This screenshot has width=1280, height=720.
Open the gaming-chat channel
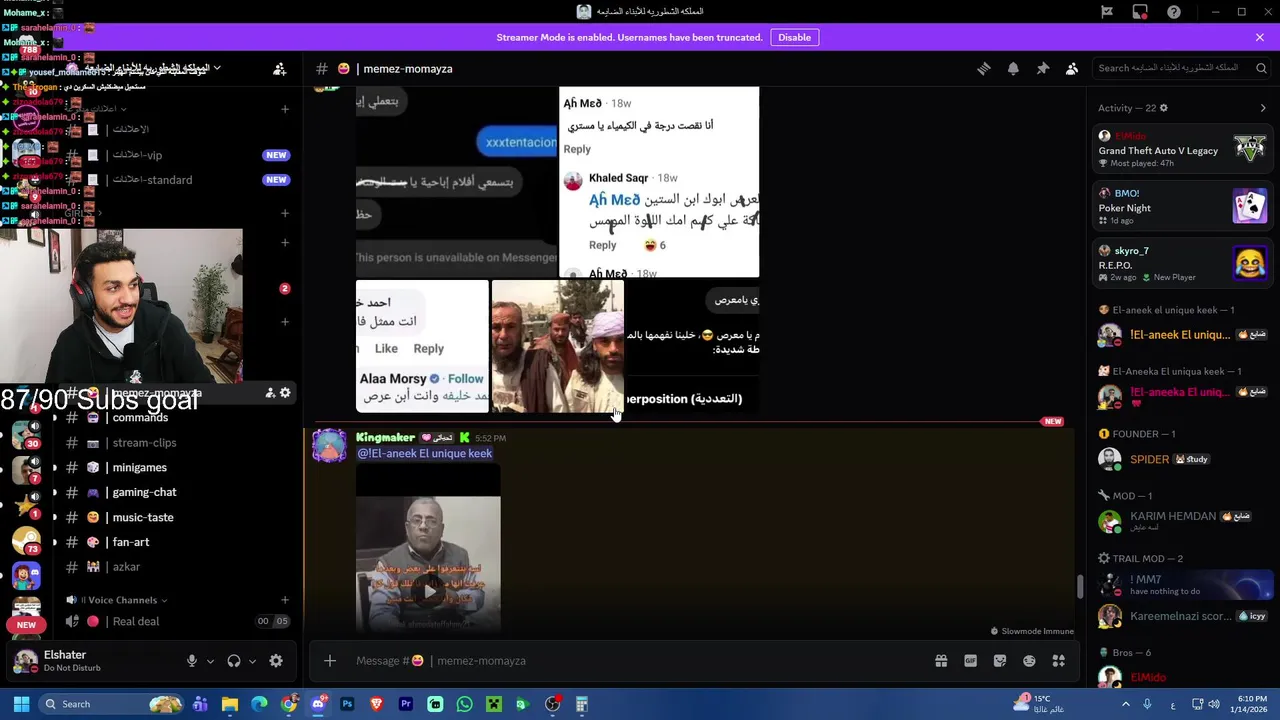coord(144,492)
